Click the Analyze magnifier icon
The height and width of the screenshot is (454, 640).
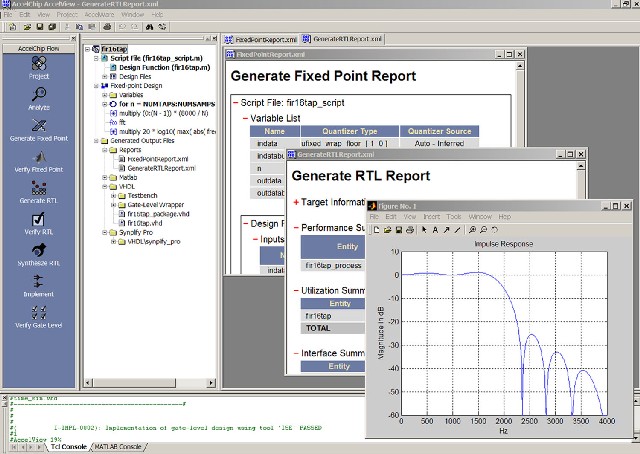click(x=39, y=95)
